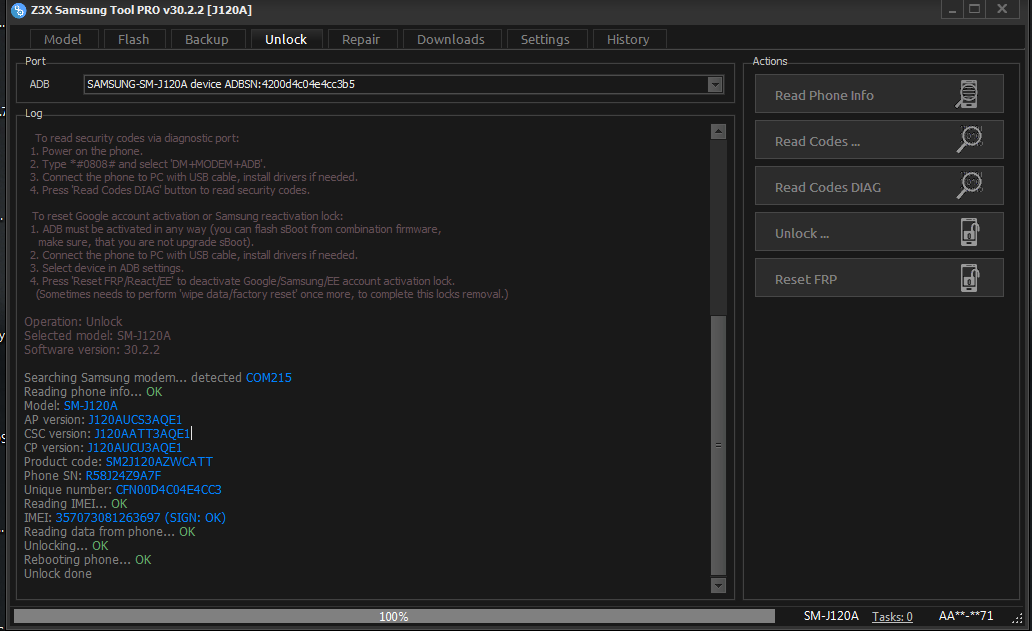Click the AA**-**71 status bar text
This screenshot has width=1032, height=631.
[966, 616]
